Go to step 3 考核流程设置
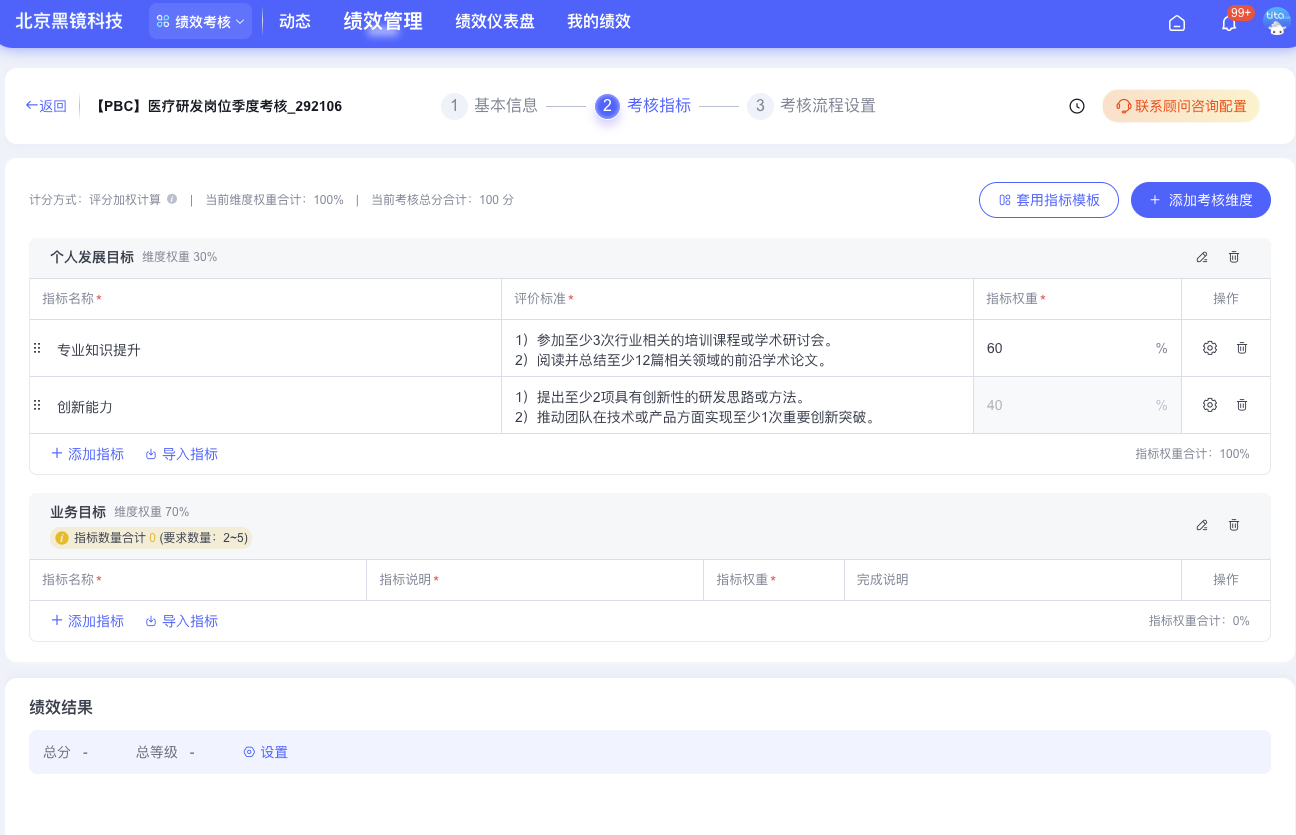The image size is (1296, 835). click(x=811, y=106)
